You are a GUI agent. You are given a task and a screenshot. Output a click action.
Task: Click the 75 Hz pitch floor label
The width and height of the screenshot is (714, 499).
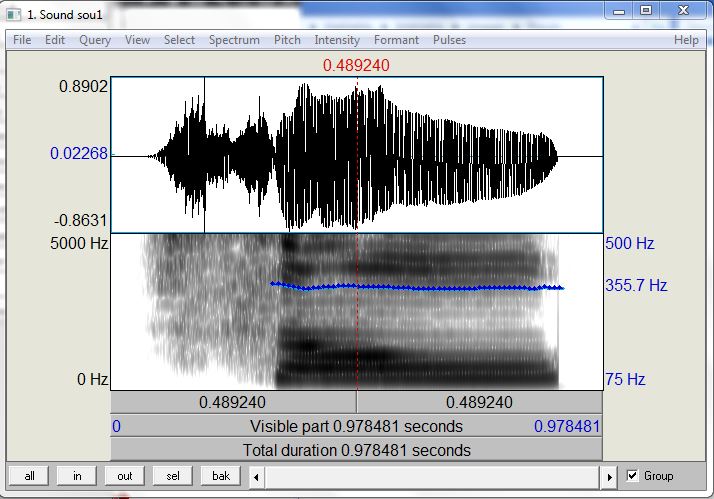[x=625, y=379]
